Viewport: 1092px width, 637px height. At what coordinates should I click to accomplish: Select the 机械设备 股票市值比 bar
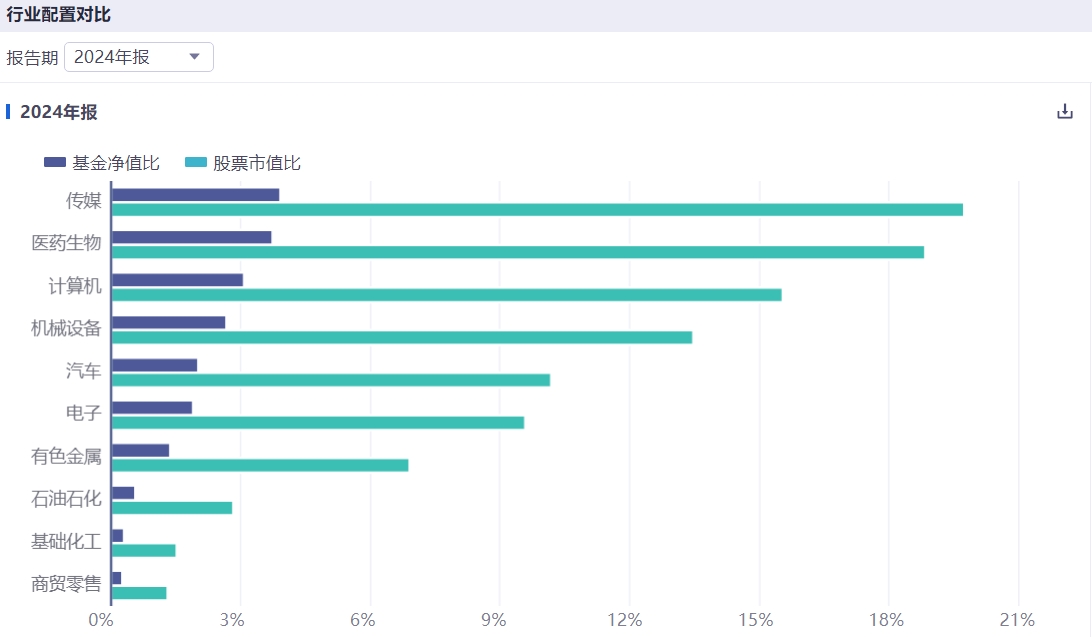(x=401, y=337)
